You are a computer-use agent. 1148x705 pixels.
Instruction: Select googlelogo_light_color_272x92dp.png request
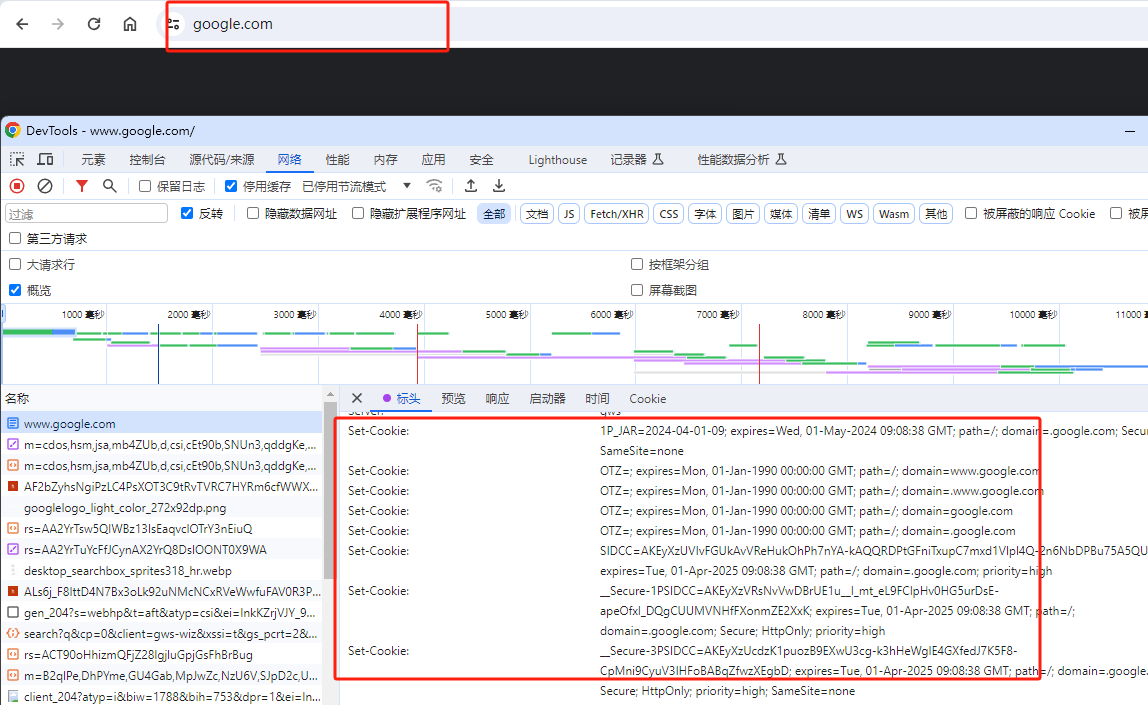click(x=161, y=507)
